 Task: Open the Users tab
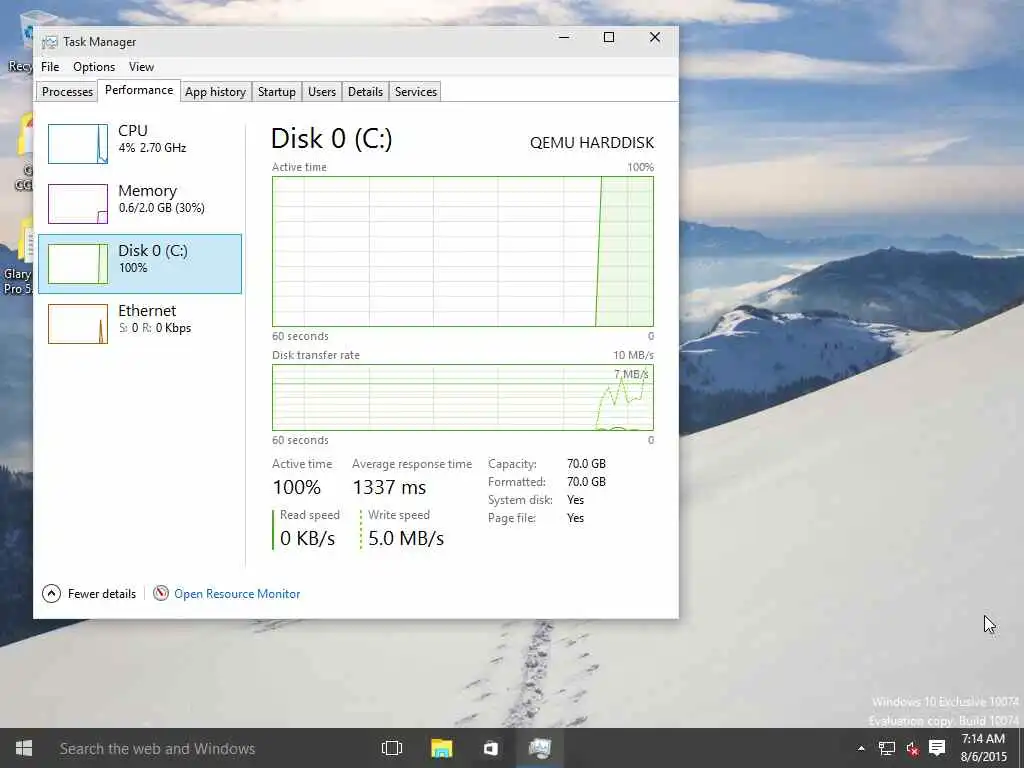(x=322, y=92)
